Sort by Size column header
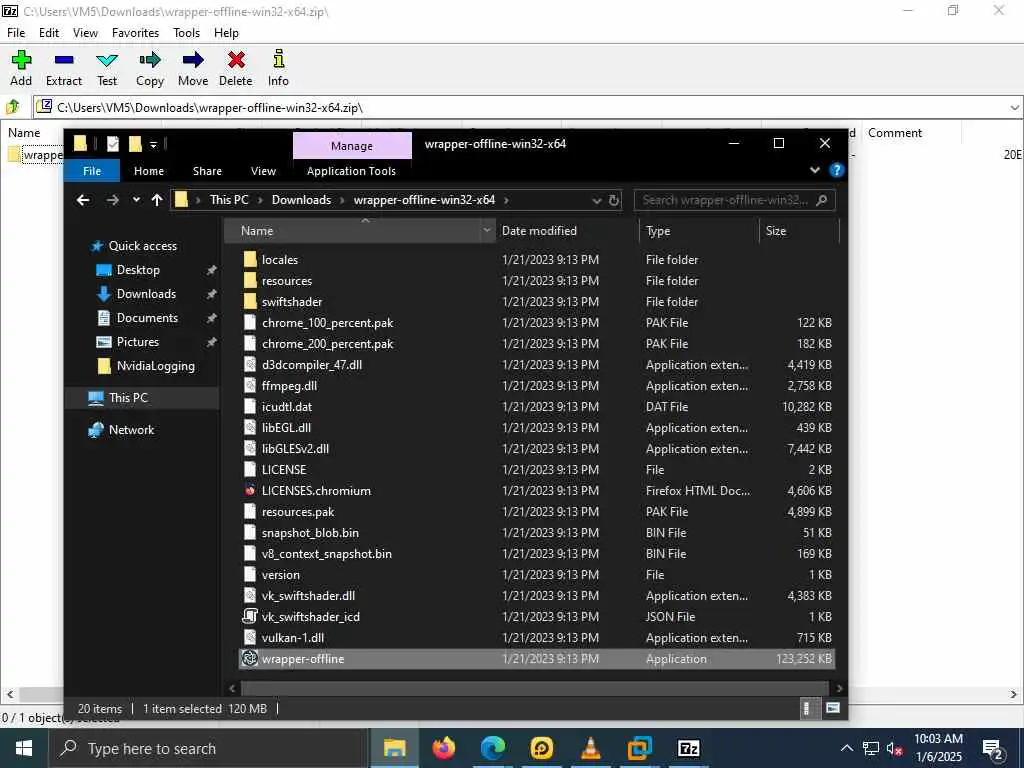The height and width of the screenshot is (768, 1024). pos(776,231)
